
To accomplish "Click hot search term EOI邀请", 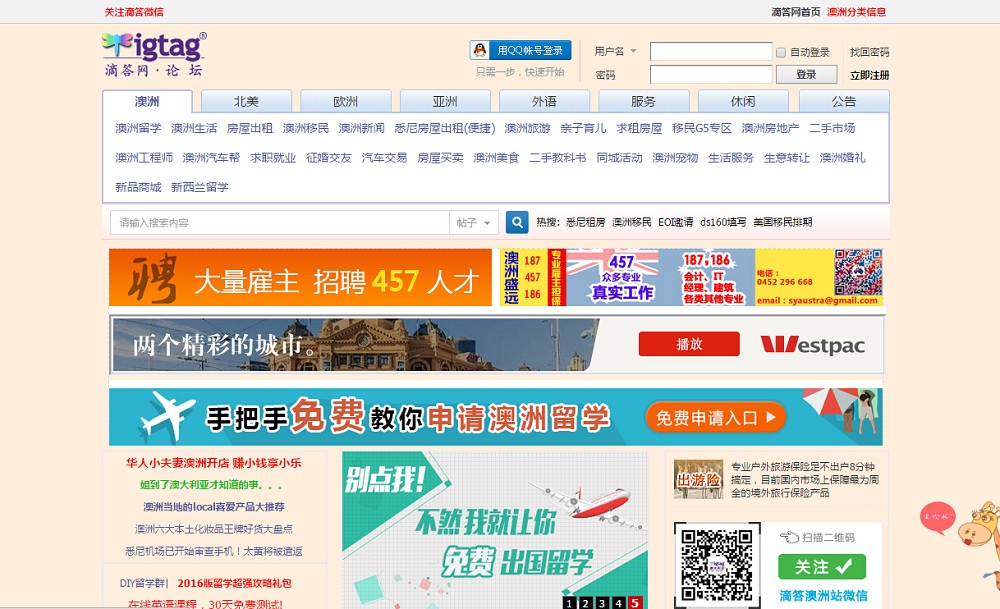I will pos(675,222).
